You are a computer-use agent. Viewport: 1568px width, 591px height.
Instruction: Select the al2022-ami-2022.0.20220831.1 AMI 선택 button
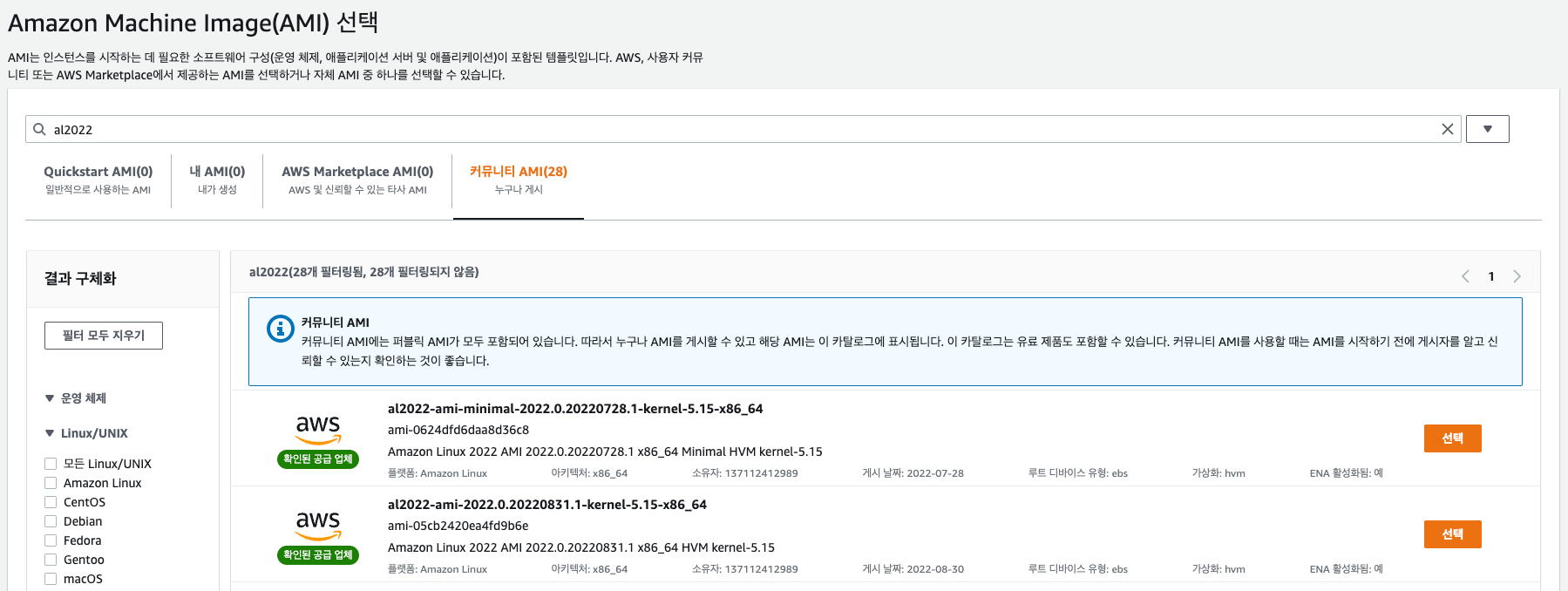coord(1452,534)
